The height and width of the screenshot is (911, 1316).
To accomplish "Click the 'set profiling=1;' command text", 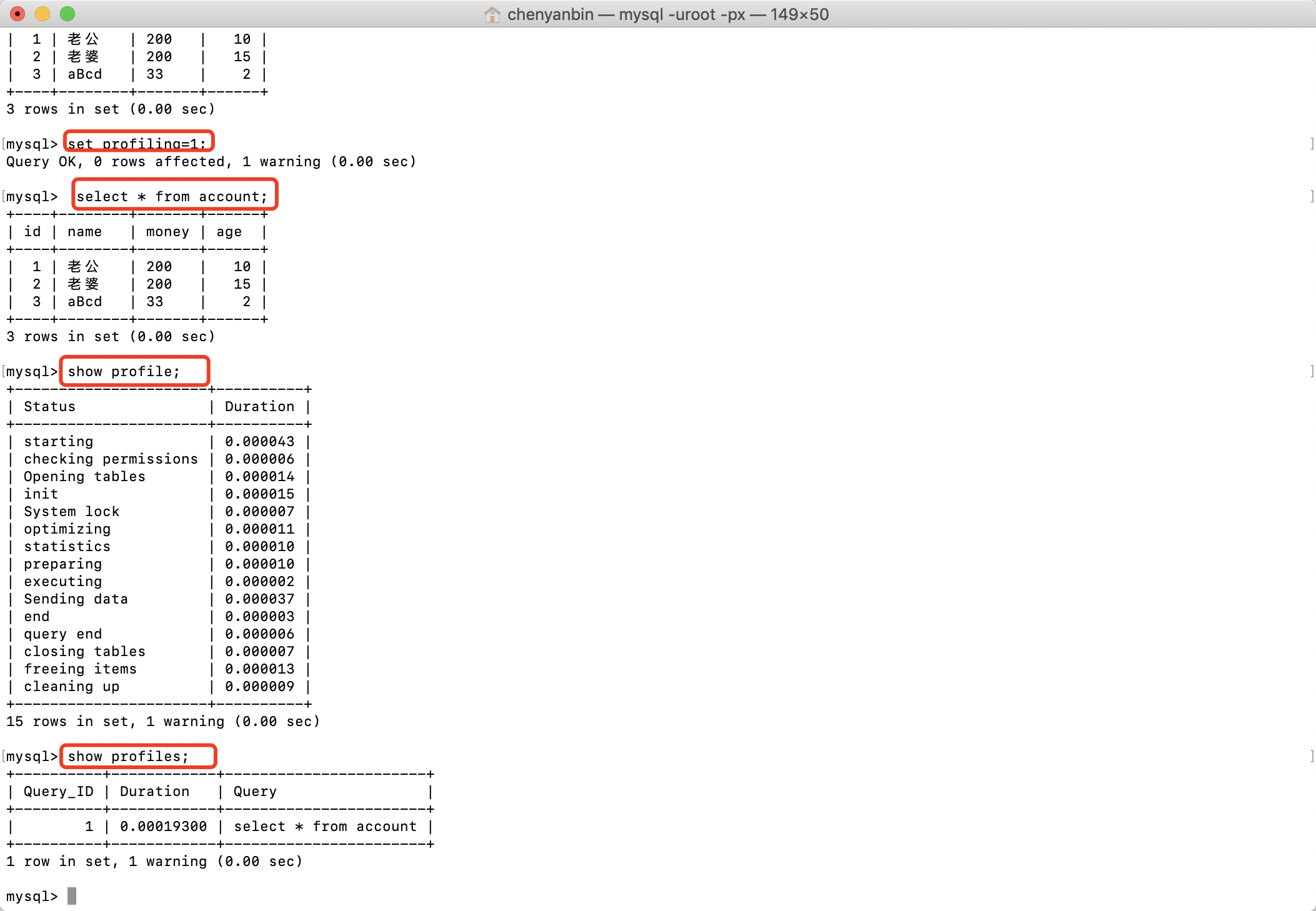I will pyautogui.click(x=137, y=144).
